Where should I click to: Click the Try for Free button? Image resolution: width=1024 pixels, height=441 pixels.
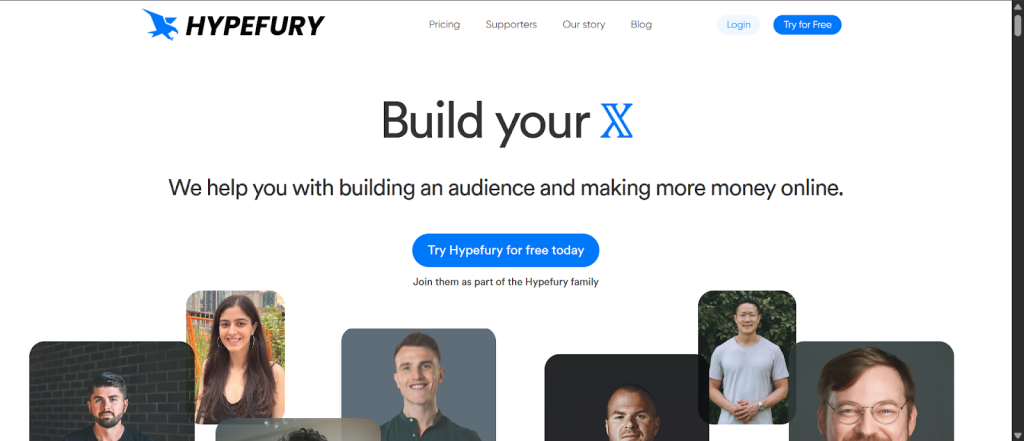pos(807,25)
